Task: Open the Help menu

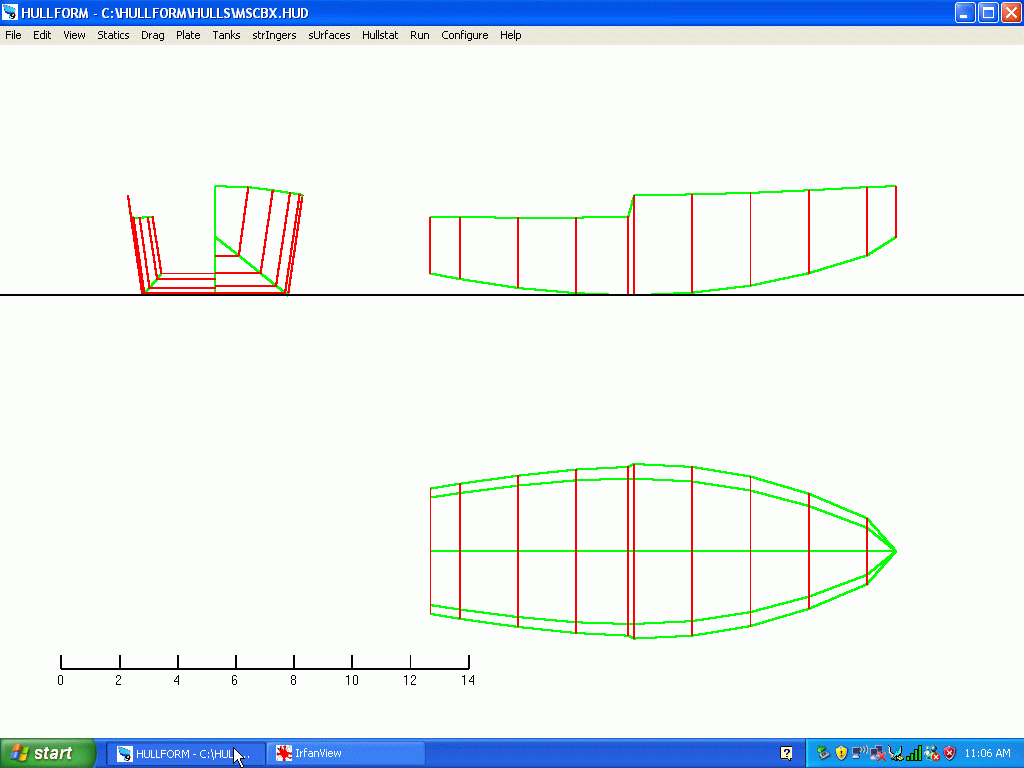Action: [510, 35]
